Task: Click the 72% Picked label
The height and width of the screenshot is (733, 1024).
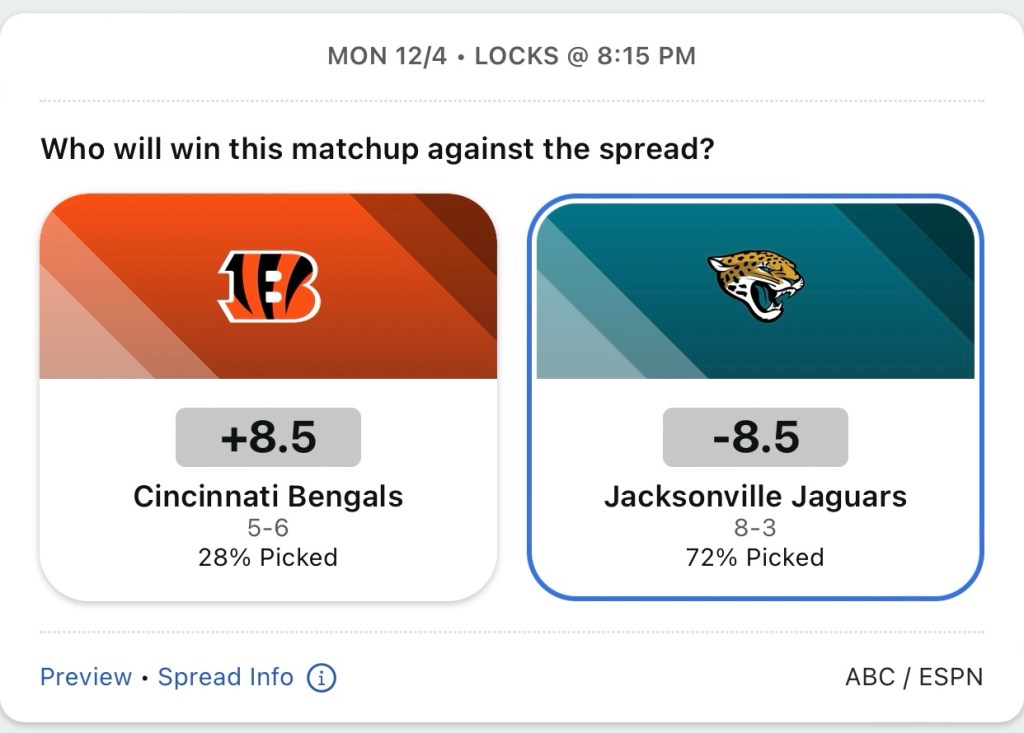Action: pyautogui.click(x=755, y=557)
